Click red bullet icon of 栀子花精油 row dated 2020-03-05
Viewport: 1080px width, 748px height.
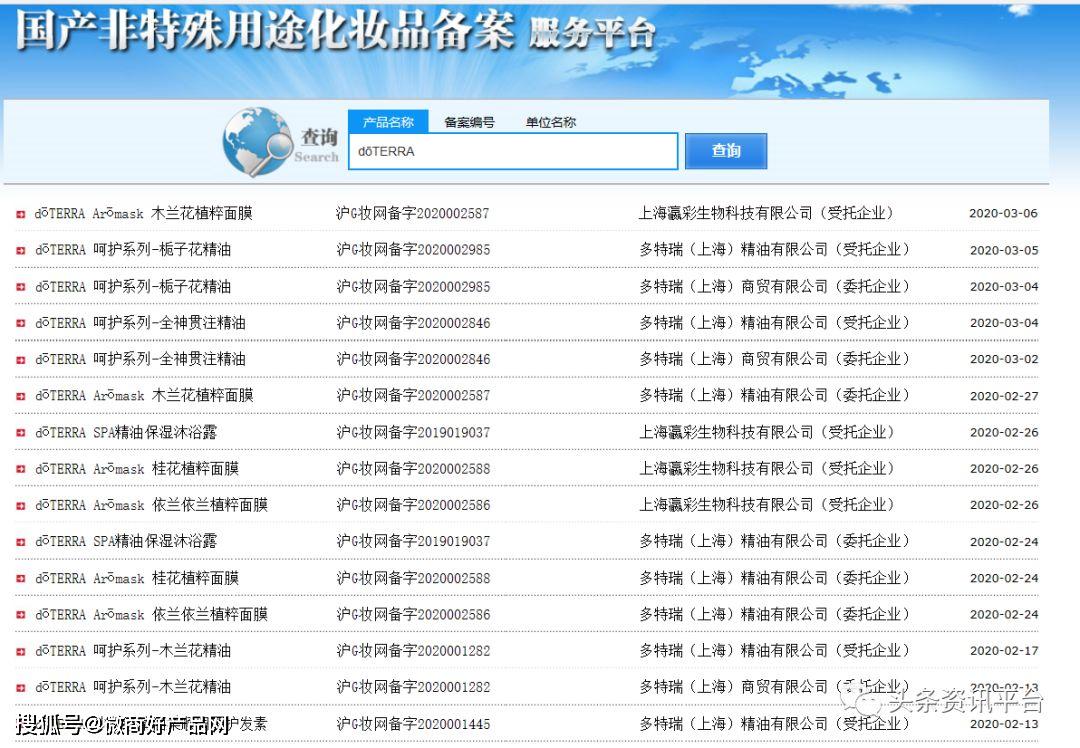pyautogui.click(x=21, y=251)
